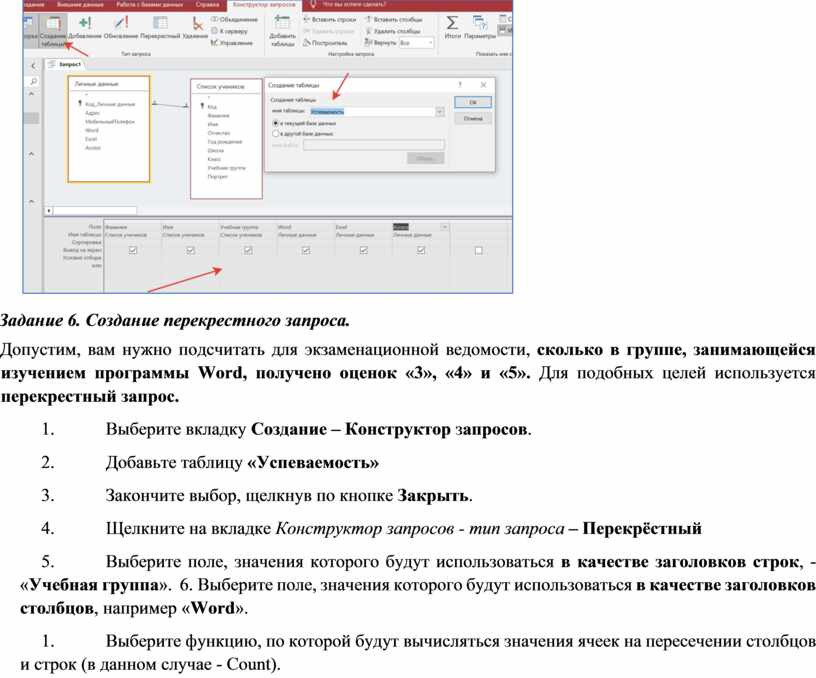The image size is (816, 678).
Task: Click OK in the Создание таблицы dialog
Action: coord(473,103)
